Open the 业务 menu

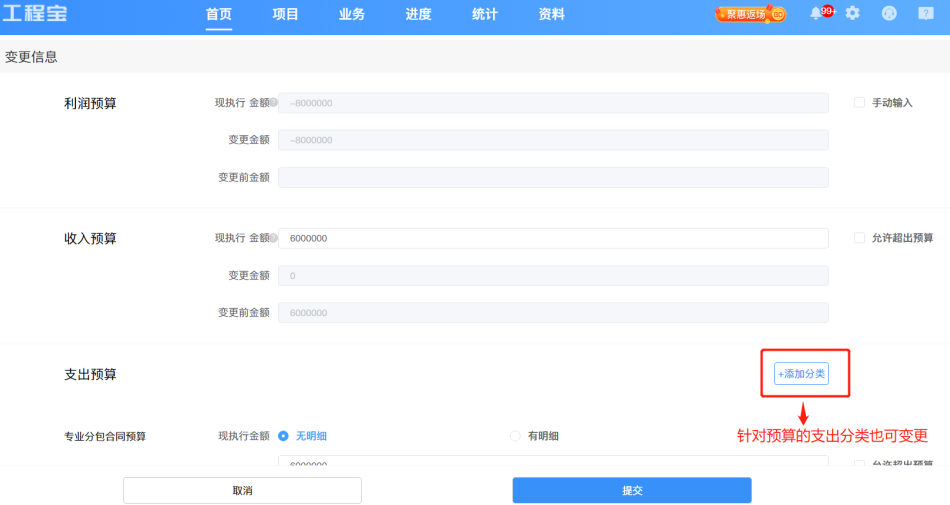click(352, 14)
